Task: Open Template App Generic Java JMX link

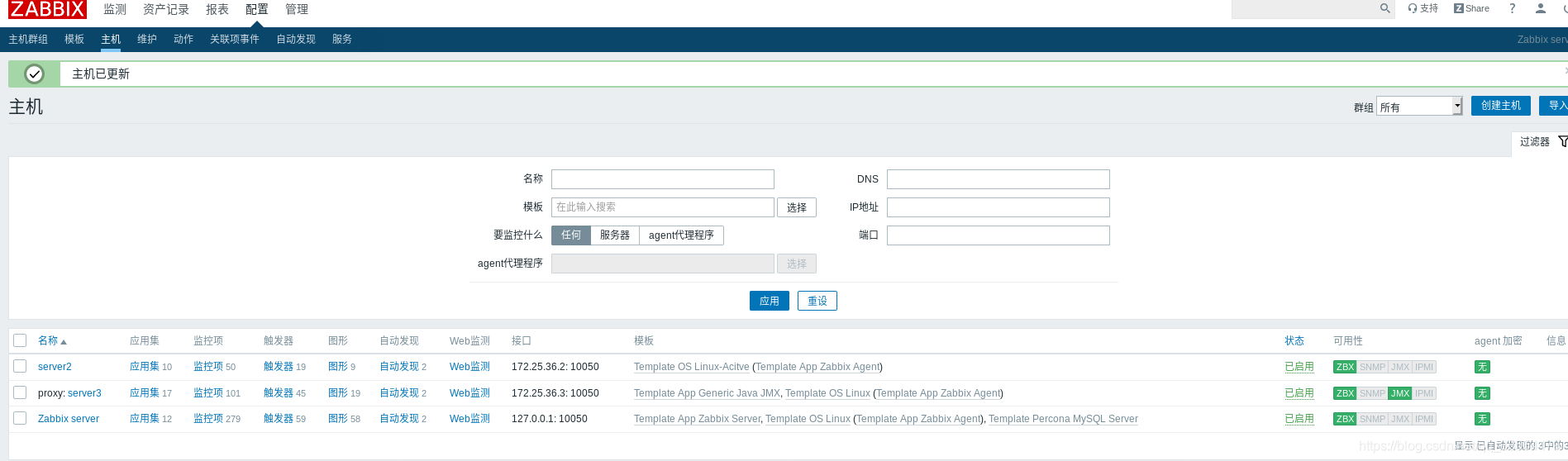Action: point(707,393)
